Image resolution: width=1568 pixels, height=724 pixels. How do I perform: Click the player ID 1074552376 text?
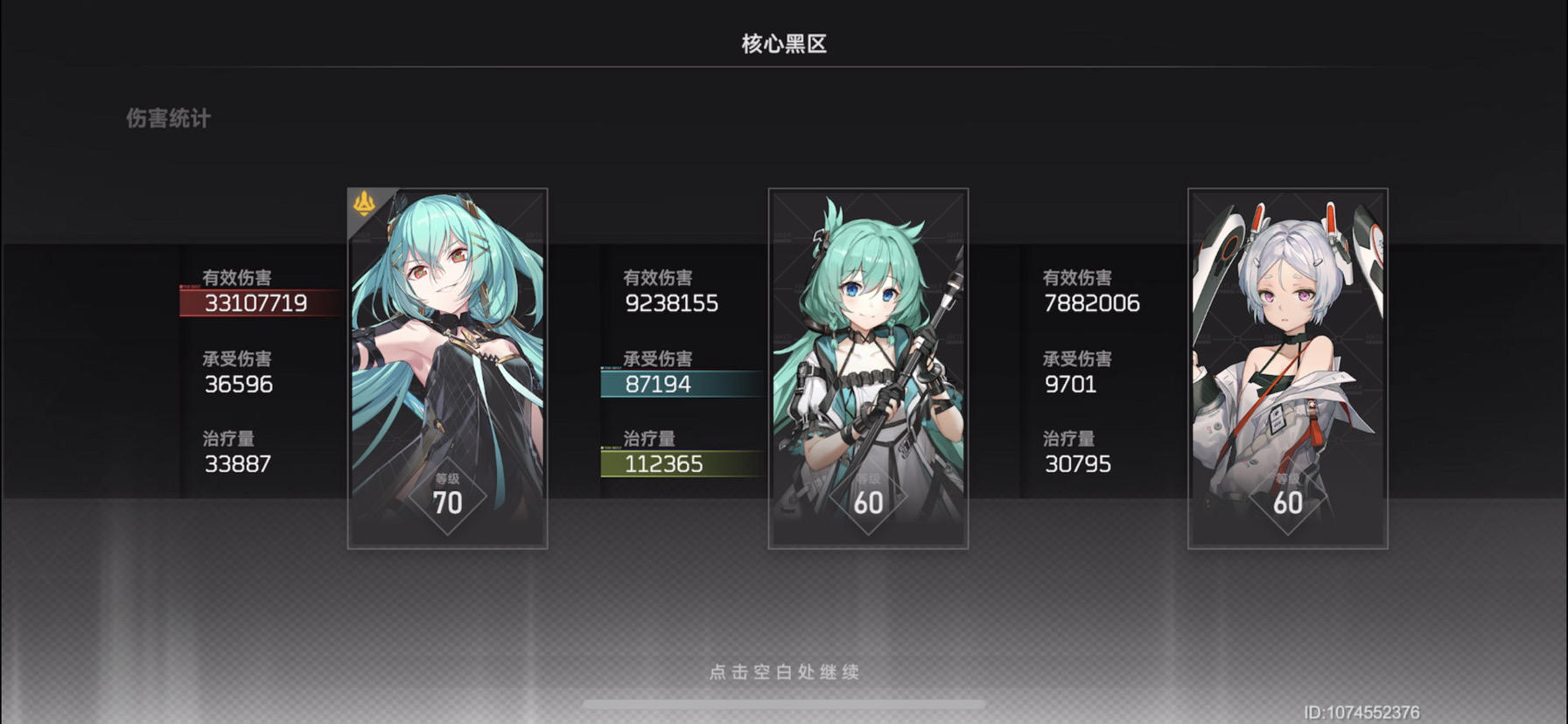click(x=1361, y=713)
